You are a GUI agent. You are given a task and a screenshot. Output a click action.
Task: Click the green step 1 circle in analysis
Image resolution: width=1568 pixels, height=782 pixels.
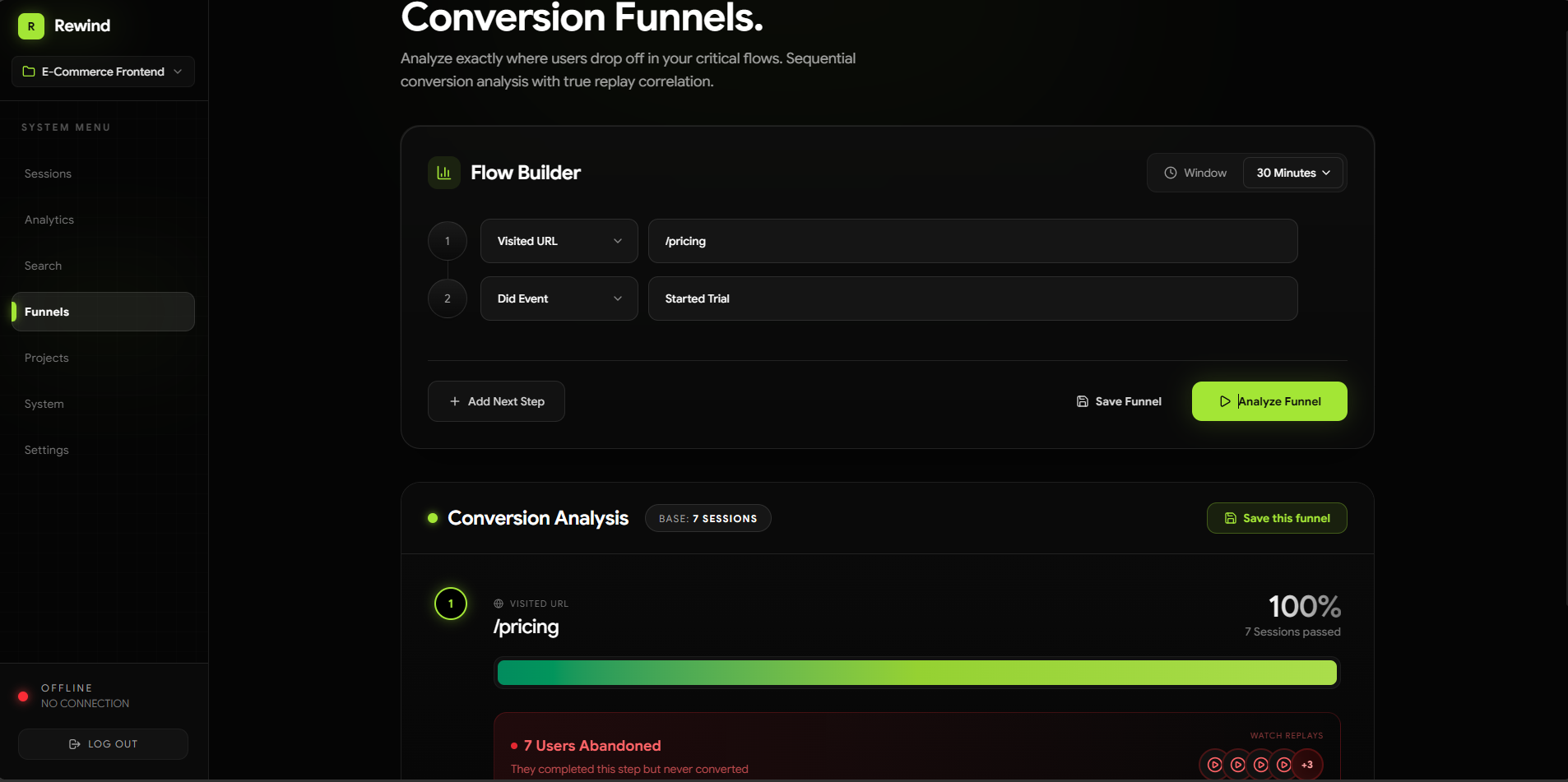[451, 604]
